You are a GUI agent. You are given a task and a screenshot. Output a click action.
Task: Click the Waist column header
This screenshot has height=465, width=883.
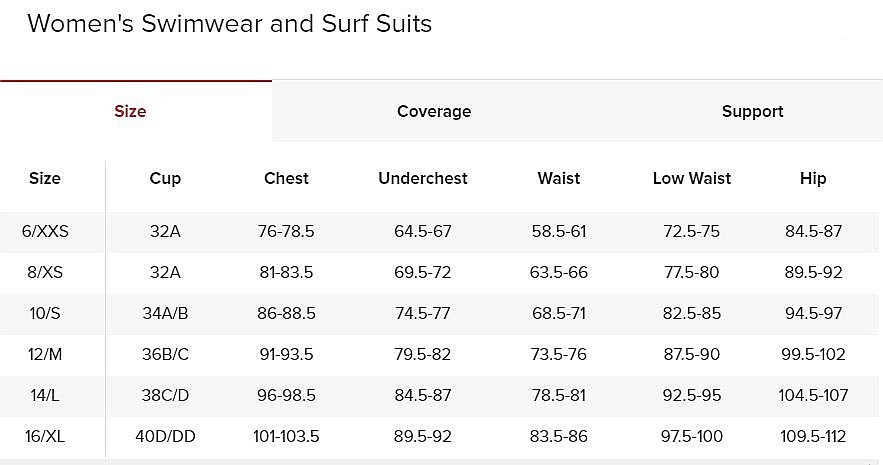coord(559,178)
